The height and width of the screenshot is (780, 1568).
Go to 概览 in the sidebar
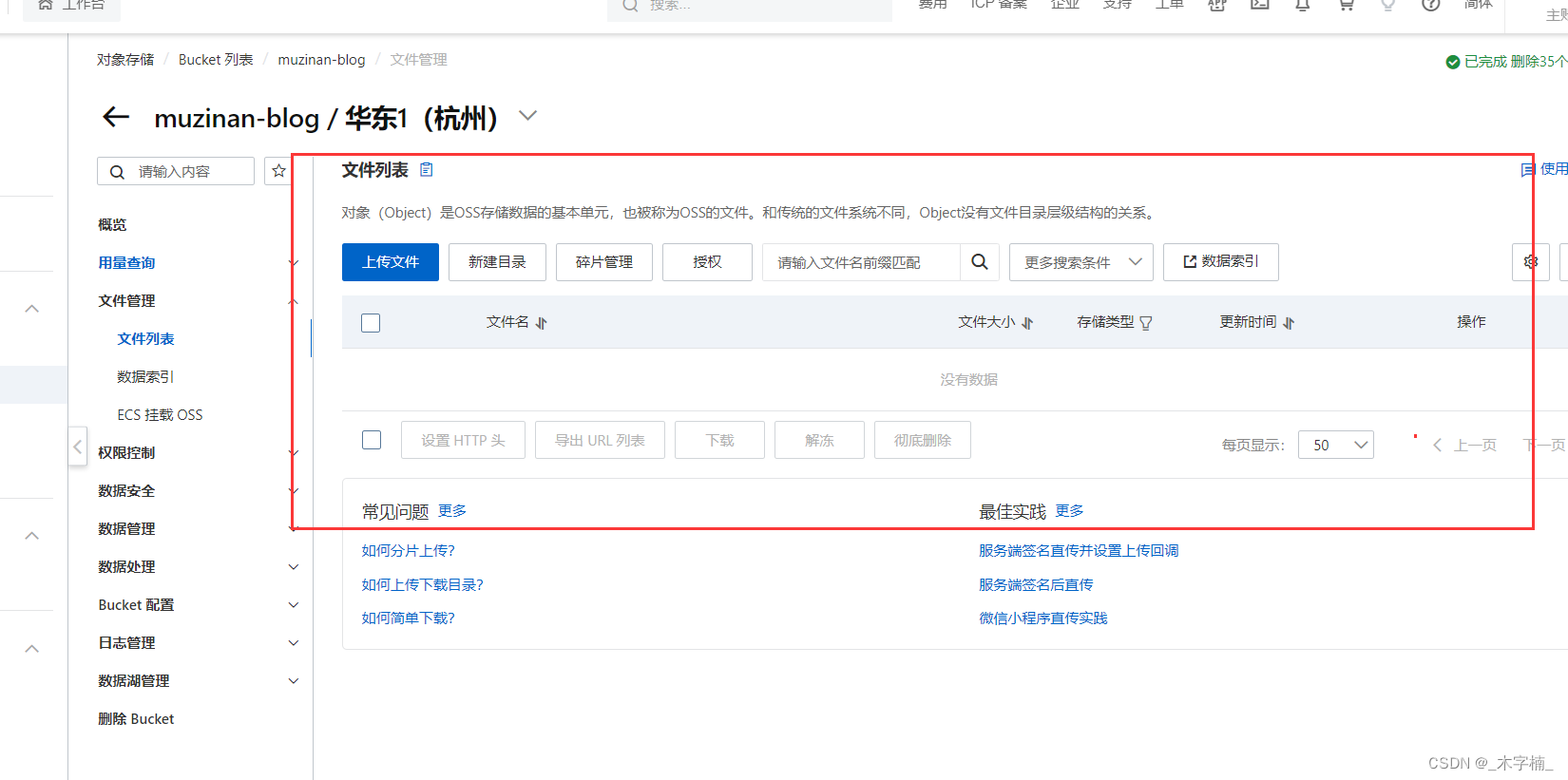pos(112,225)
